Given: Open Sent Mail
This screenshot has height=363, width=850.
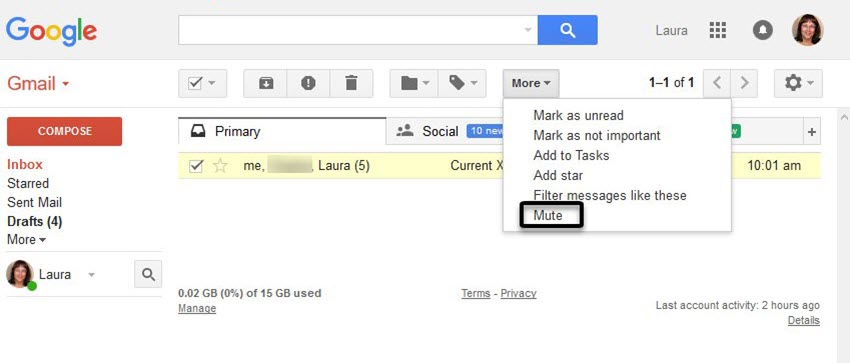Looking at the screenshot, I should [34, 203].
